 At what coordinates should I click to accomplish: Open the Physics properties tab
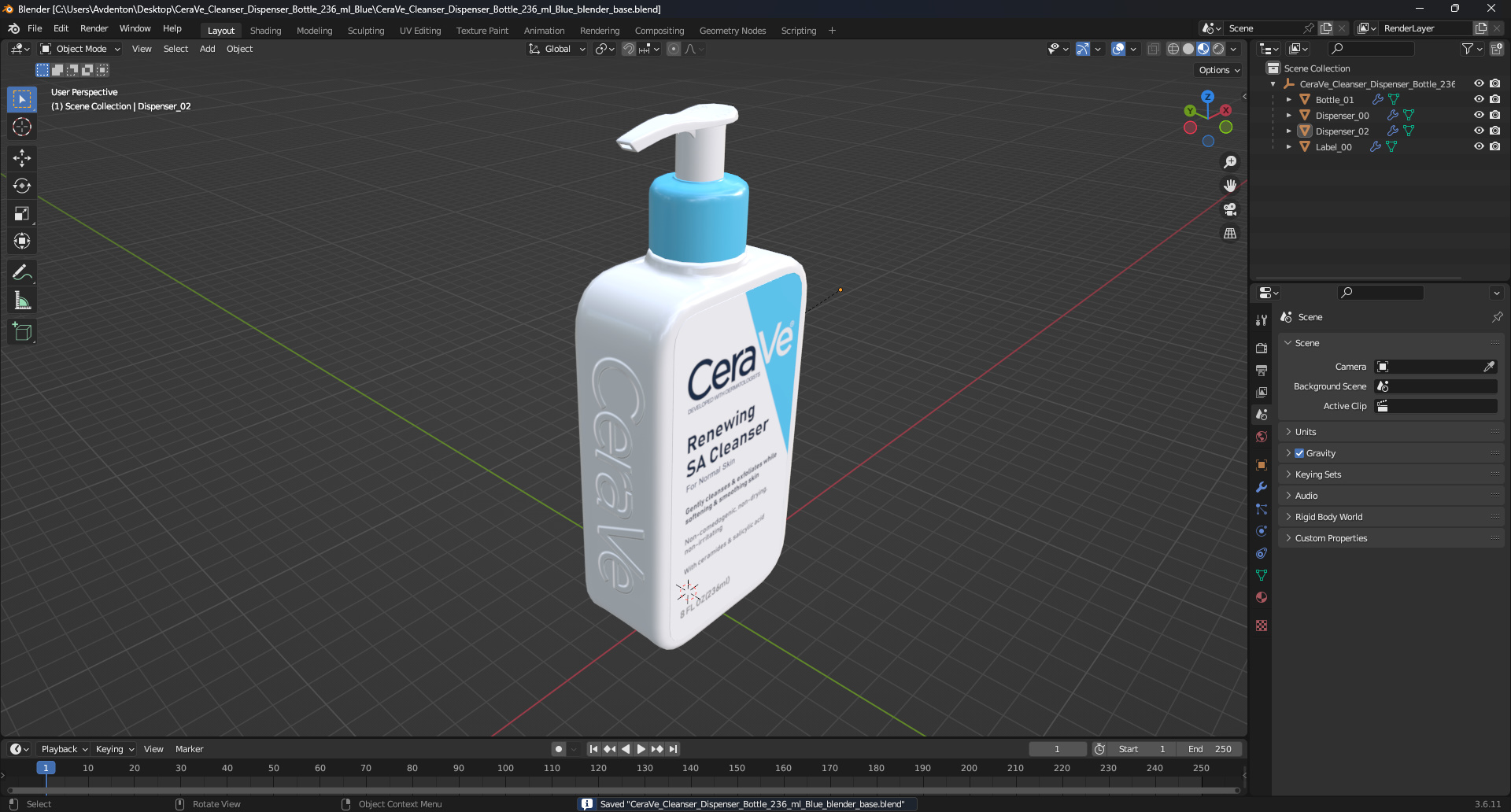(1262, 531)
